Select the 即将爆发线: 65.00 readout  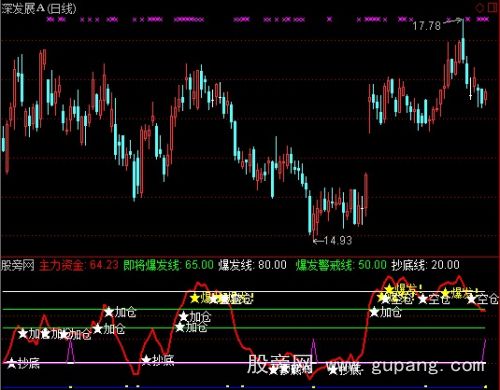pos(168,265)
